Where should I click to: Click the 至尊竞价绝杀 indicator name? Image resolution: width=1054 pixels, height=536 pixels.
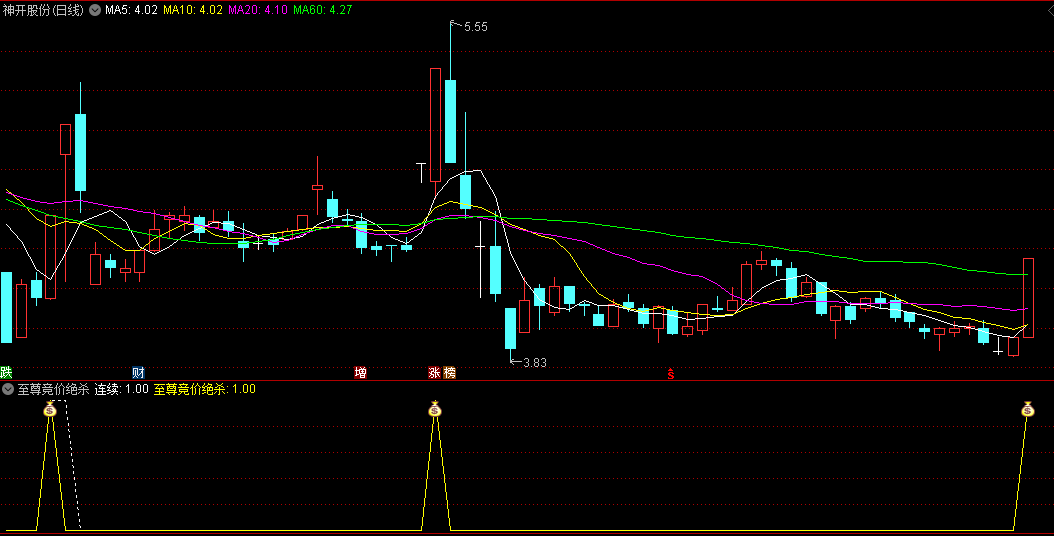[53, 389]
